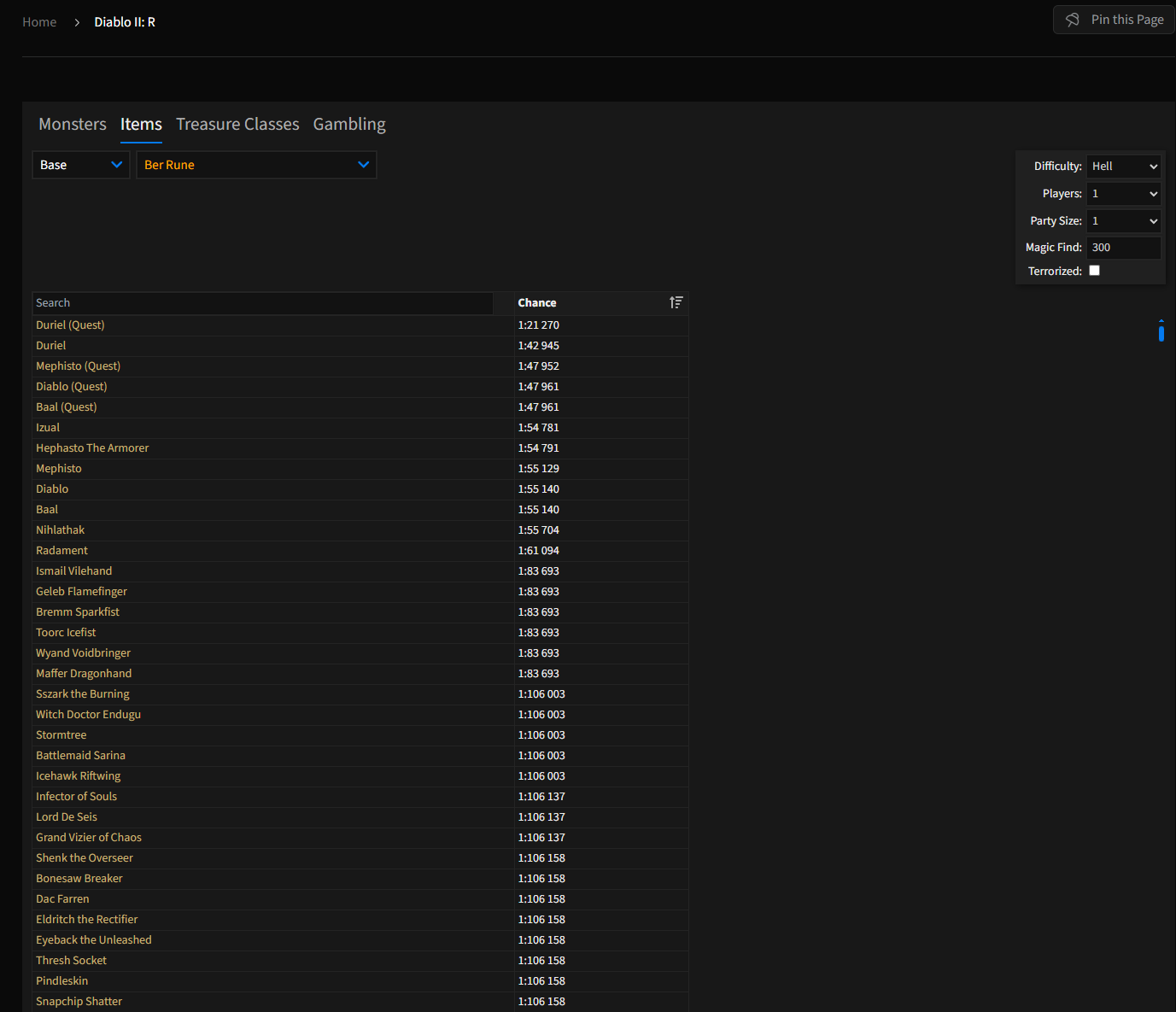Open the Snapchip Shatter link

[x=79, y=1002]
